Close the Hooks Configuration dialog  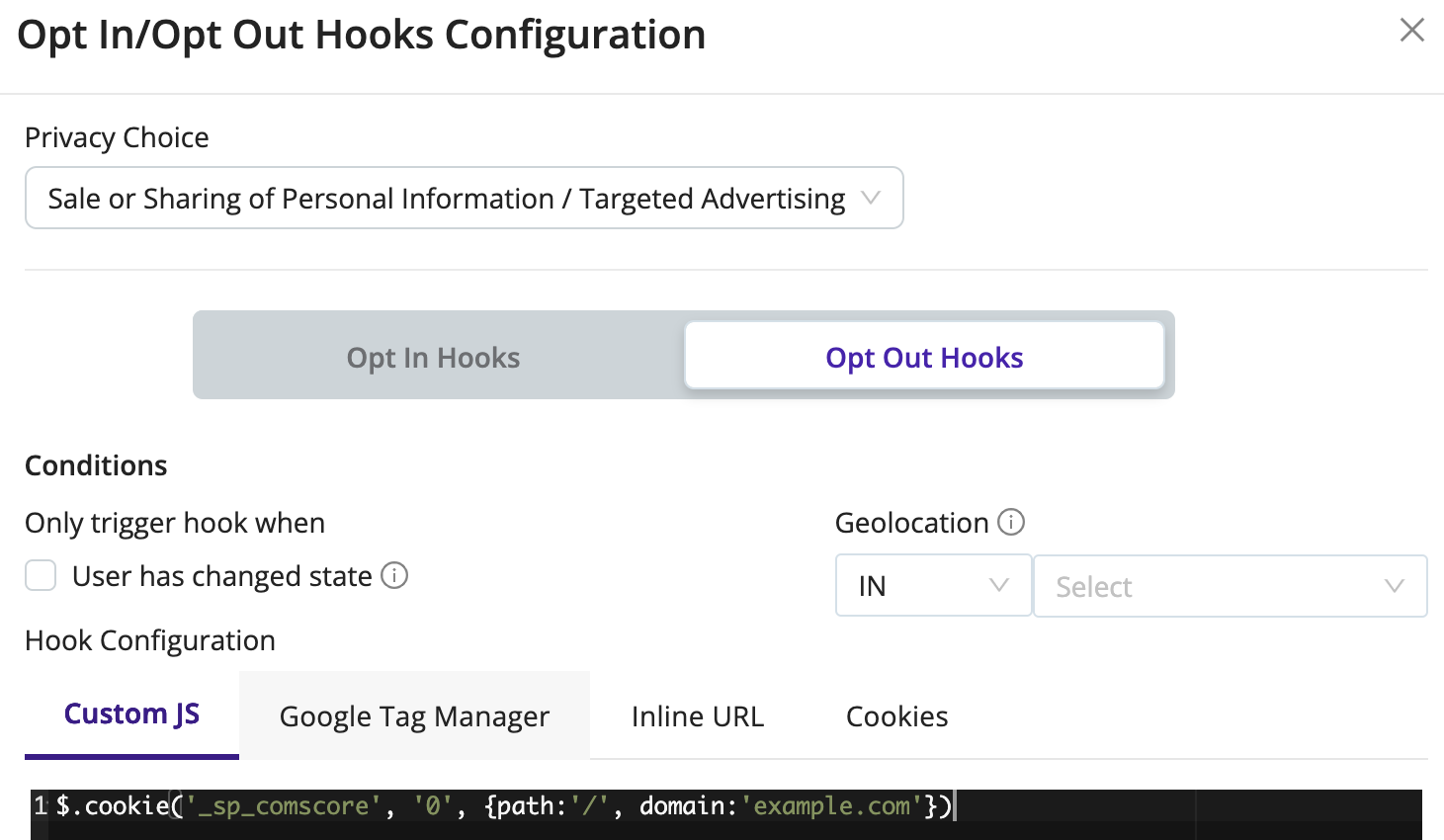(1411, 31)
